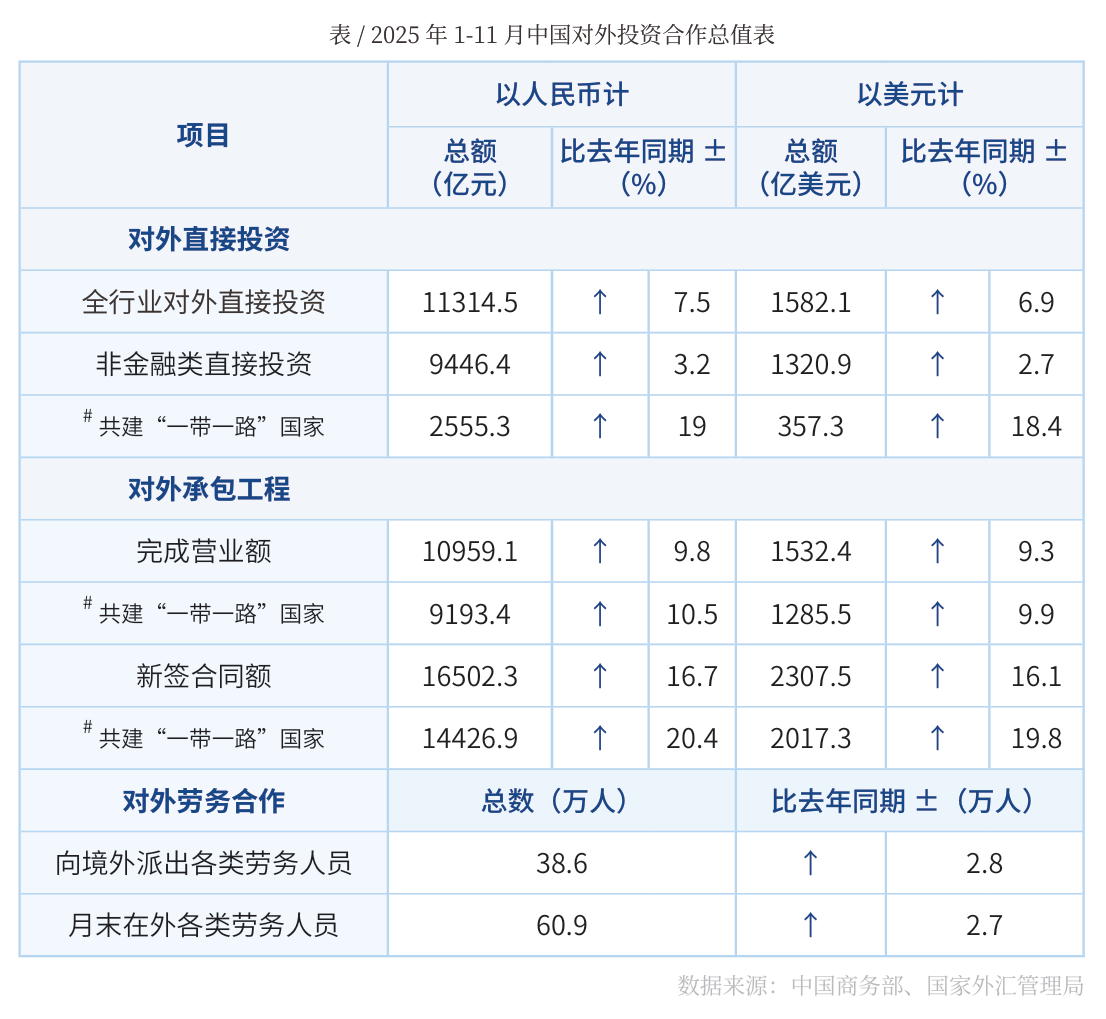
Task: Select the 以美元计 header cell
Action: click(x=909, y=95)
